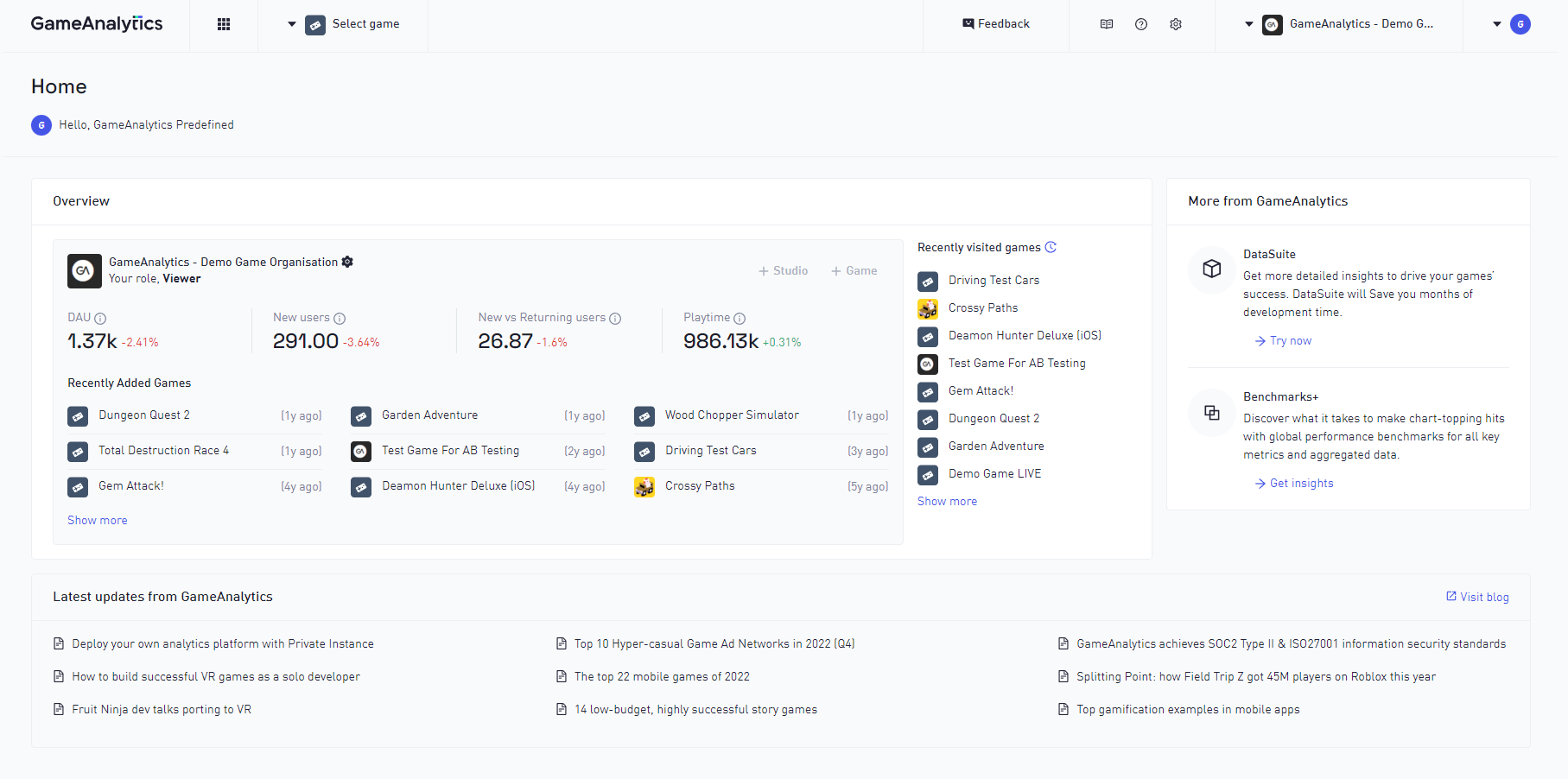1568x779 pixels.
Task: Open organisation settings gear next to Demo Game Organisation
Action: pos(347,262)
